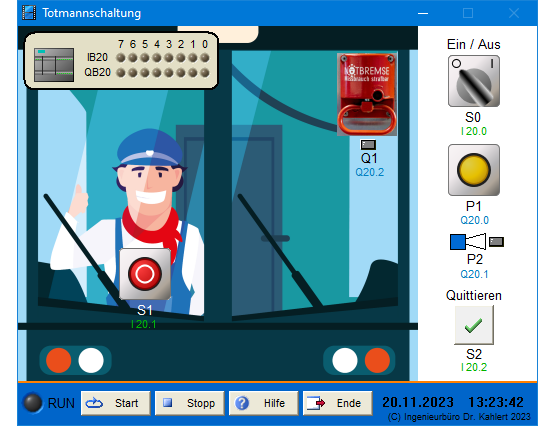Click the PLC module icon in IO panel
Image resolution: width=554 pixels, height=426 pixels.
point(54,65)
